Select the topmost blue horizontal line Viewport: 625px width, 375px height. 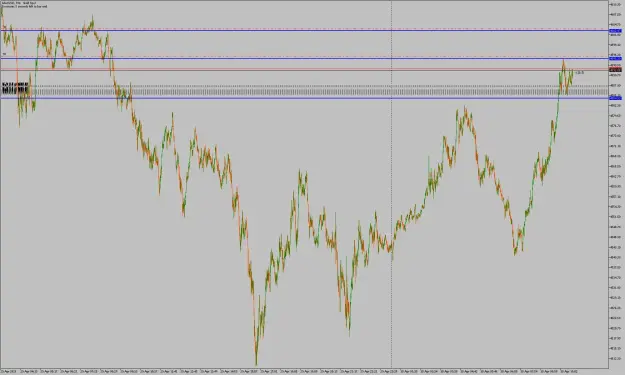click(304, 31)
